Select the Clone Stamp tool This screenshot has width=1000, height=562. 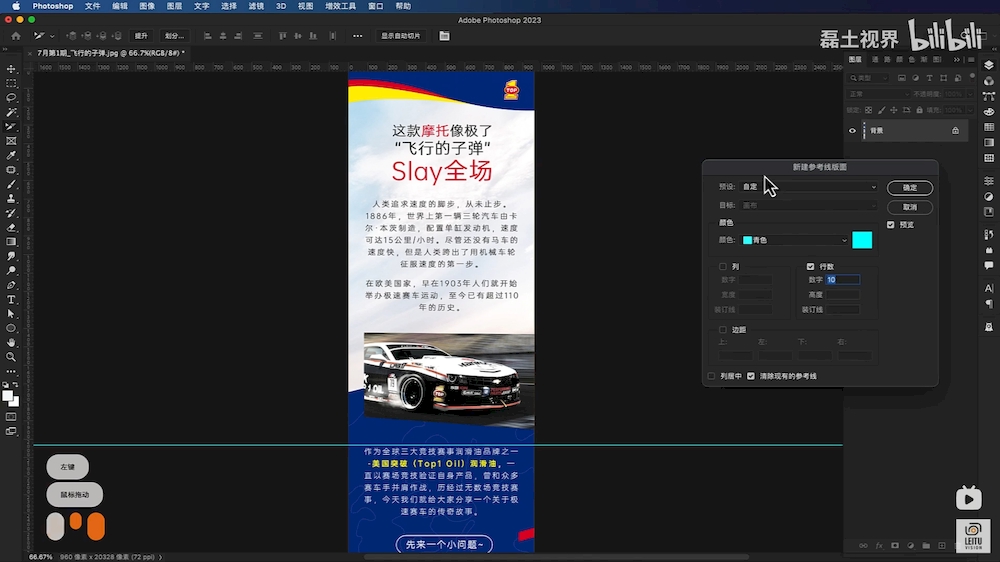[x=11, y=199]
